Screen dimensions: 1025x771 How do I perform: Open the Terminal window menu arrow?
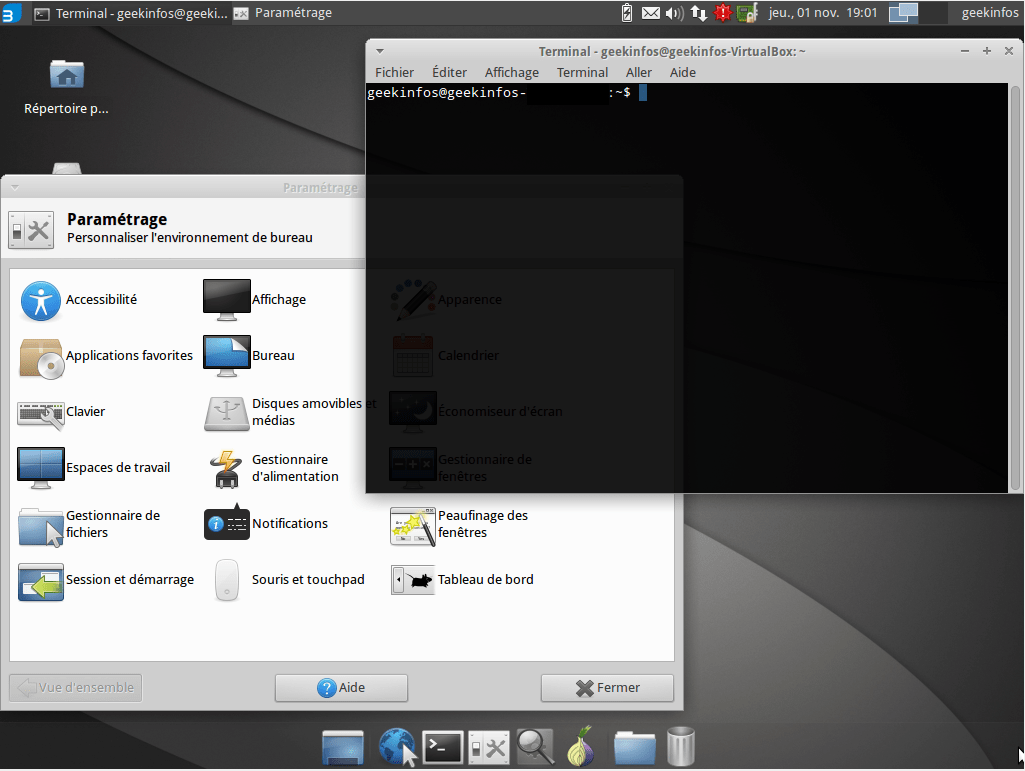coord(380,51)
